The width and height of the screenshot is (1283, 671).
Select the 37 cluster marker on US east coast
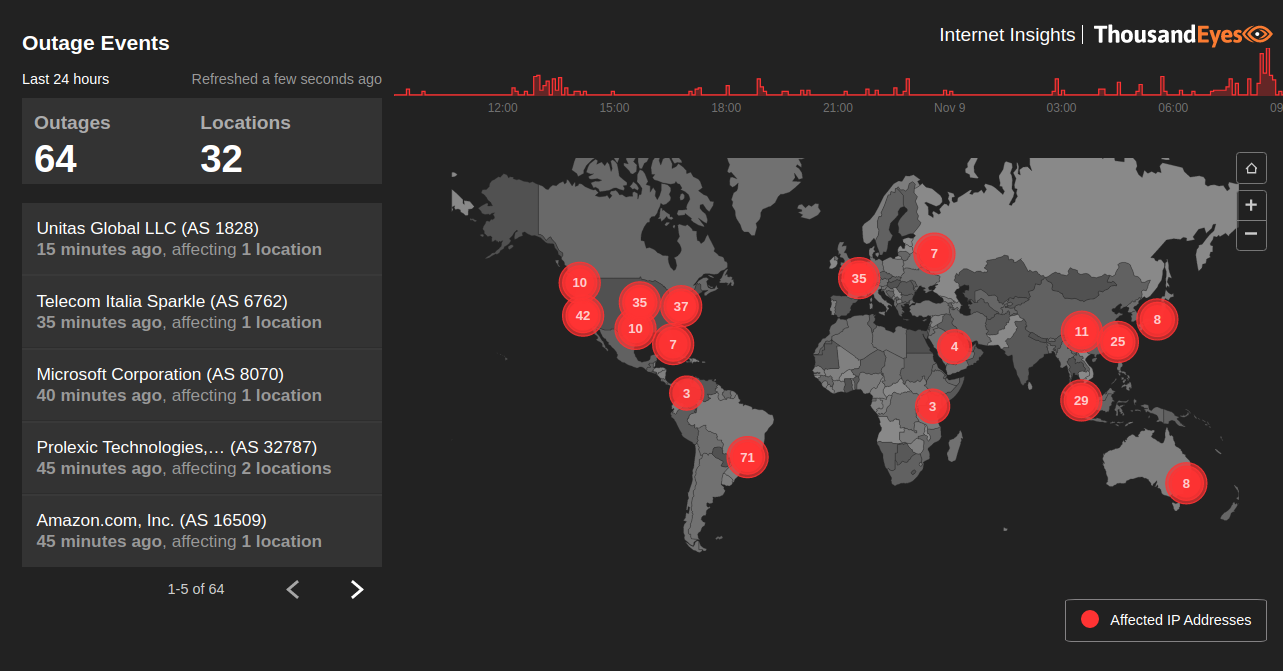[681, 307]
